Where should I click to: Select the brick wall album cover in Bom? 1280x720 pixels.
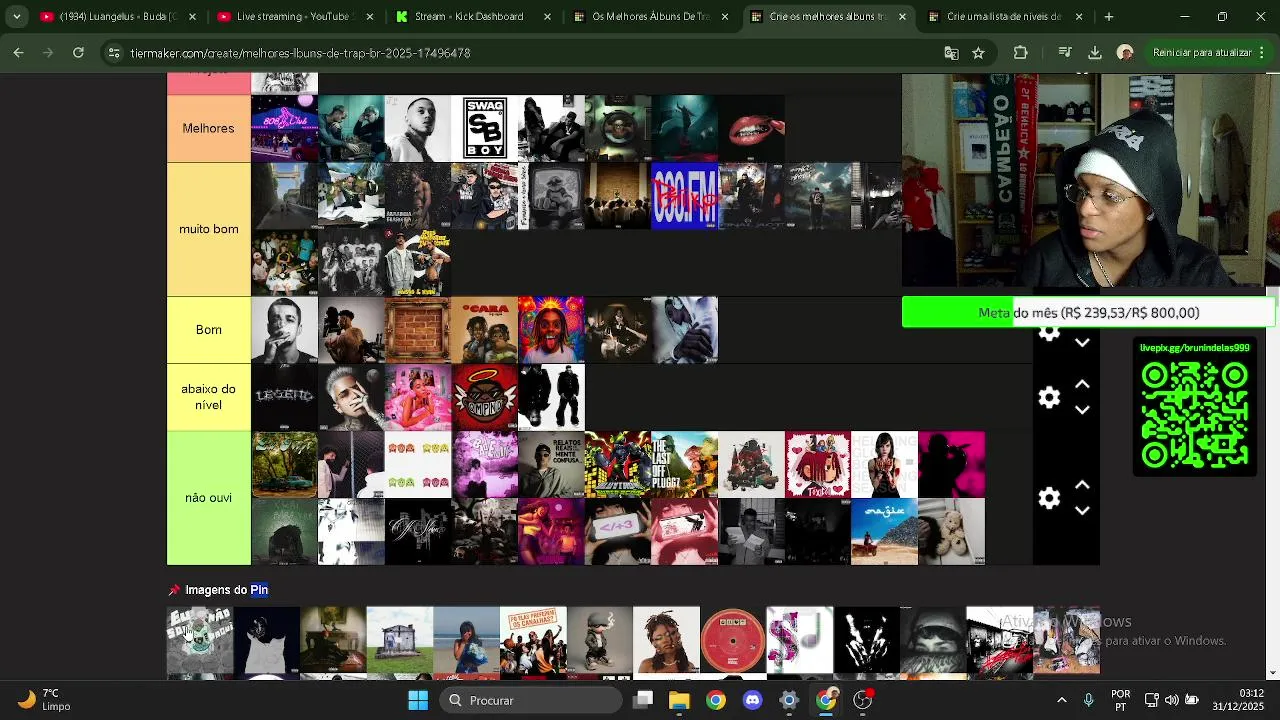(x=417, y=330)
